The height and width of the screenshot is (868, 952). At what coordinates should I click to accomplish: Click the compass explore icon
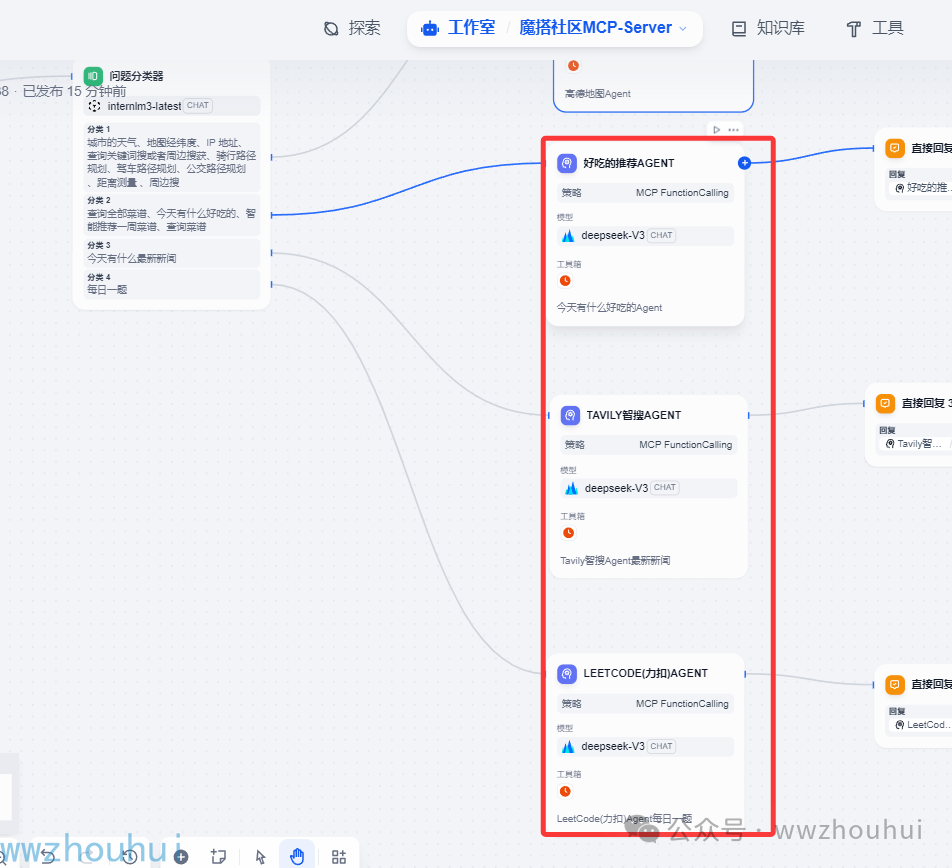[x=331, y=29]
